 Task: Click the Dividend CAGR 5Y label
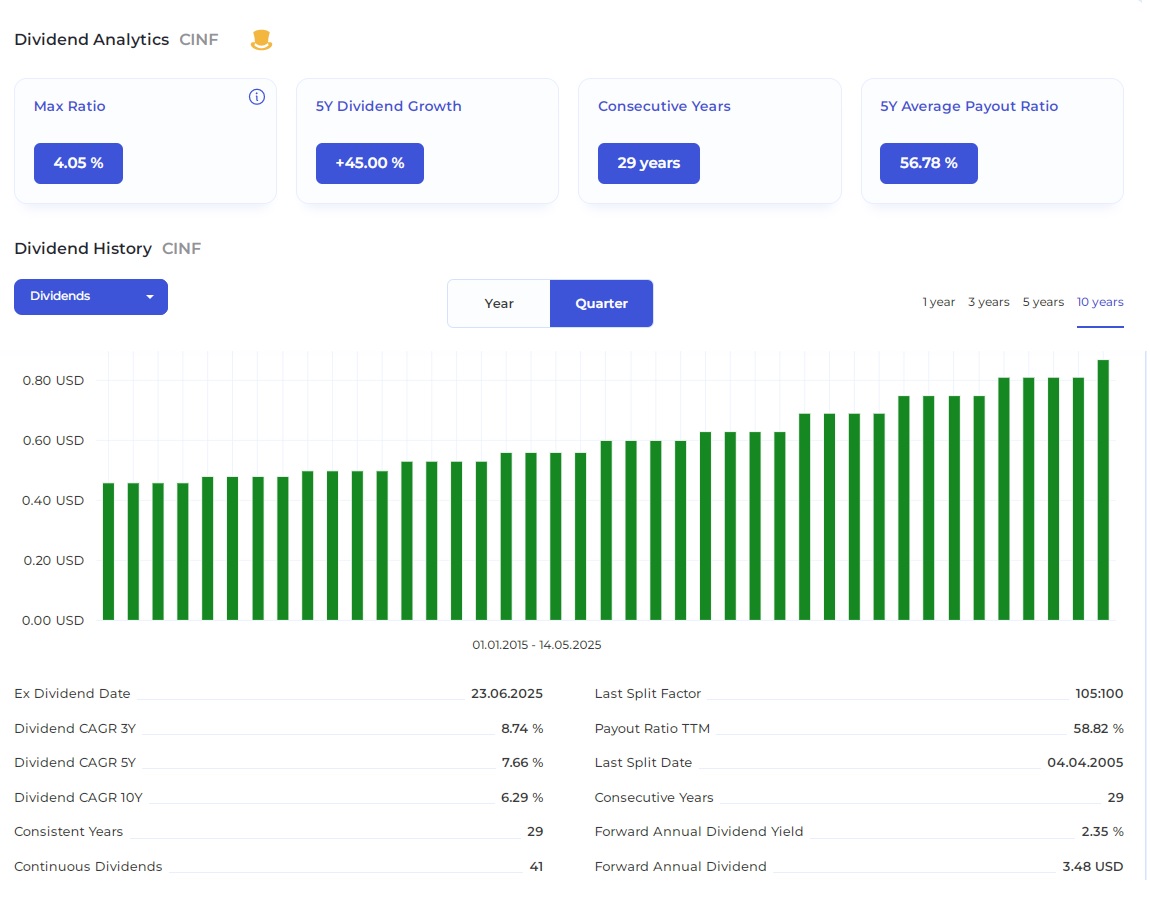pos(75,763)
